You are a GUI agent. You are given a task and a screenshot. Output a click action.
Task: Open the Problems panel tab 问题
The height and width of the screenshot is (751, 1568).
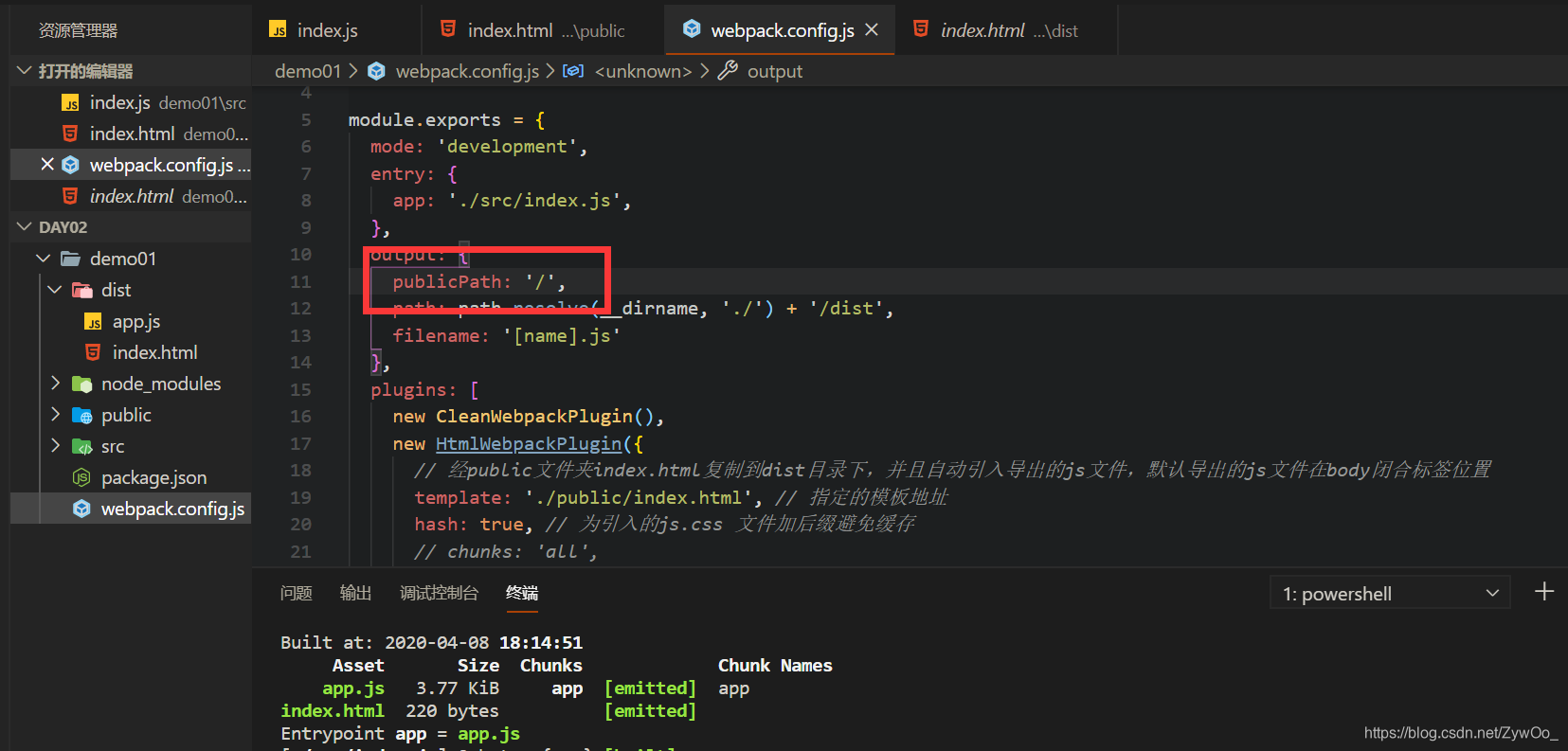tap(297, 593)
